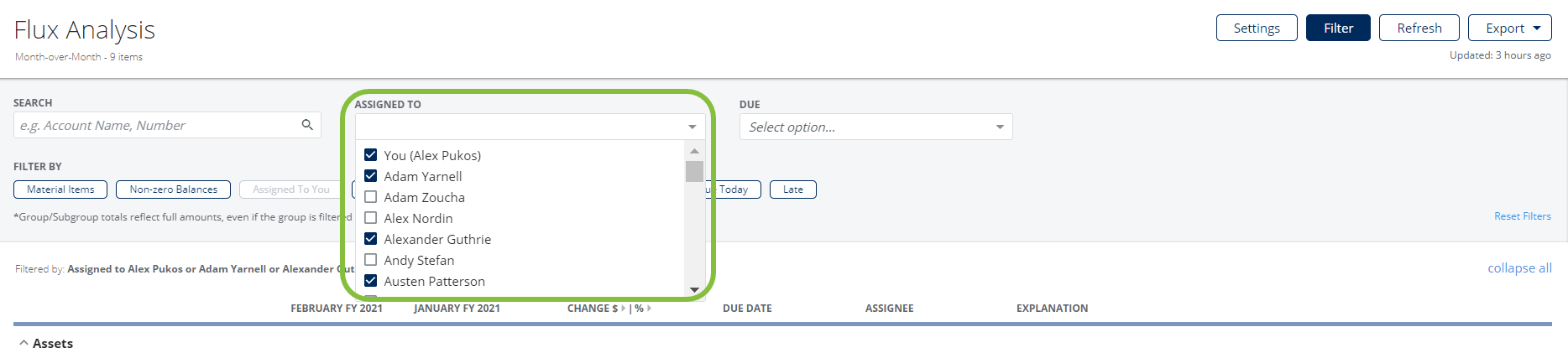
Task: Uncheck the You (Alex Pukos) checkbox
Action: pyautogui.click(x=370, y=155)
